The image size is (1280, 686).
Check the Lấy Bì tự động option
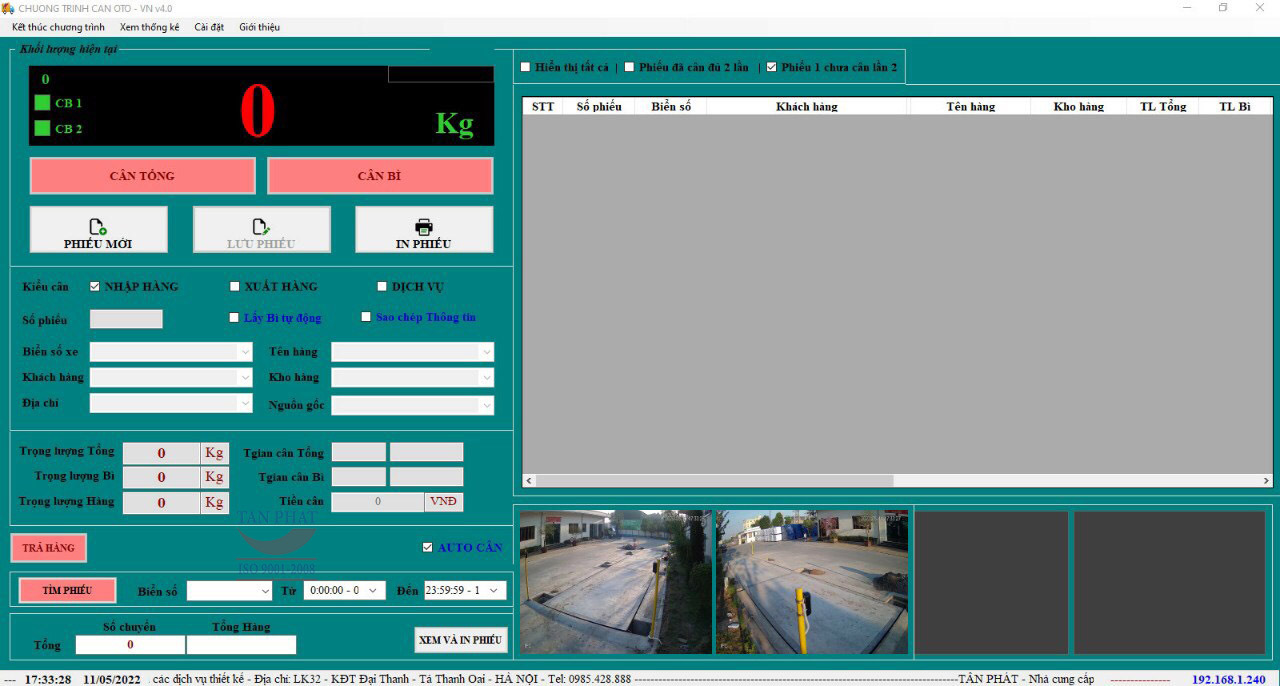pyautogui.click(x=235, y=318)
